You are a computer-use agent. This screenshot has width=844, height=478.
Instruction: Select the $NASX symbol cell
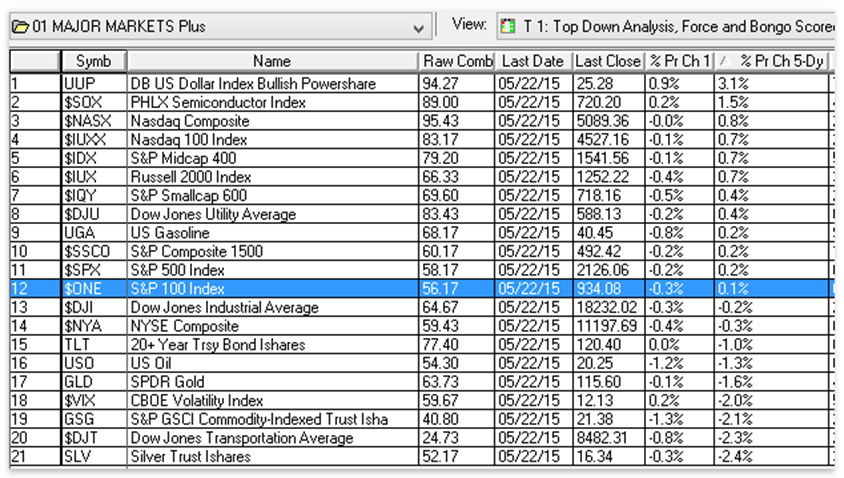[94, 121]
